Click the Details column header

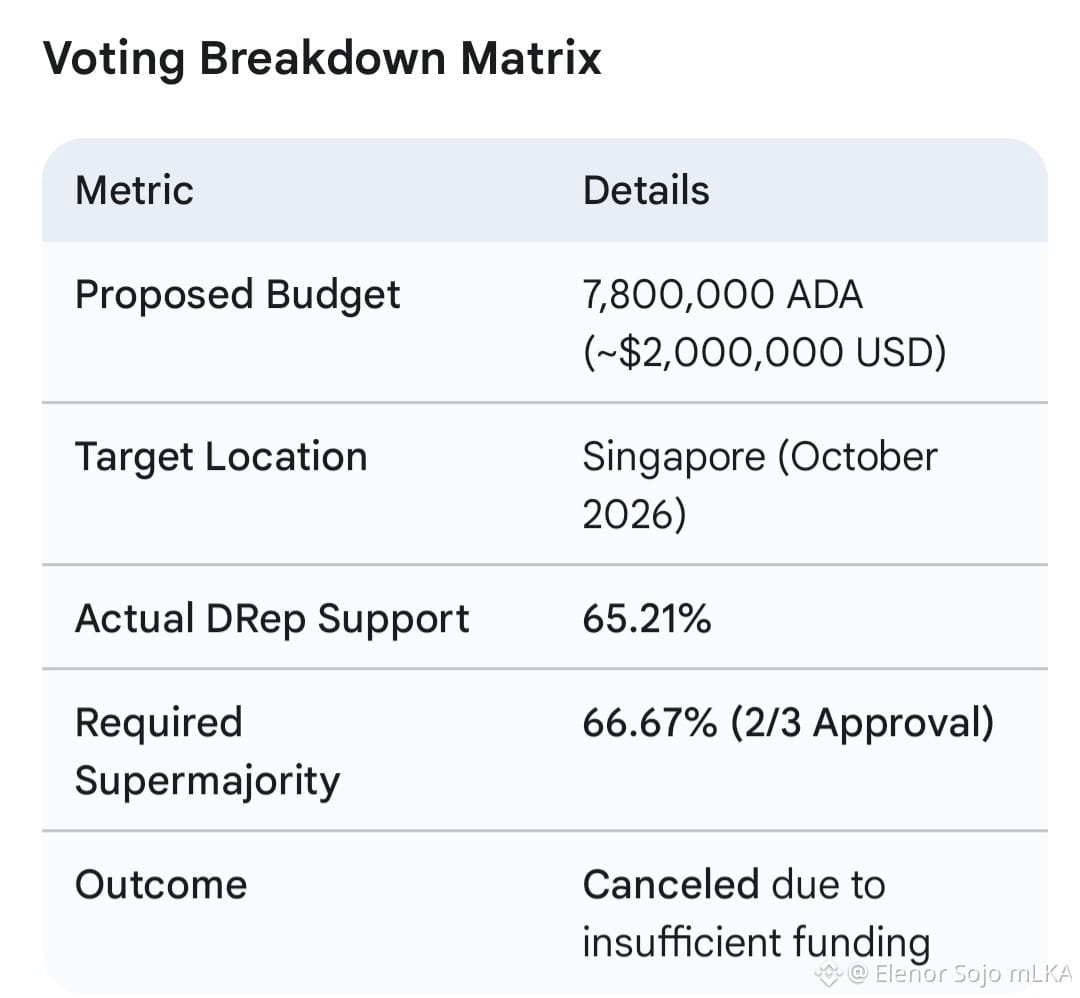[646, 191]
